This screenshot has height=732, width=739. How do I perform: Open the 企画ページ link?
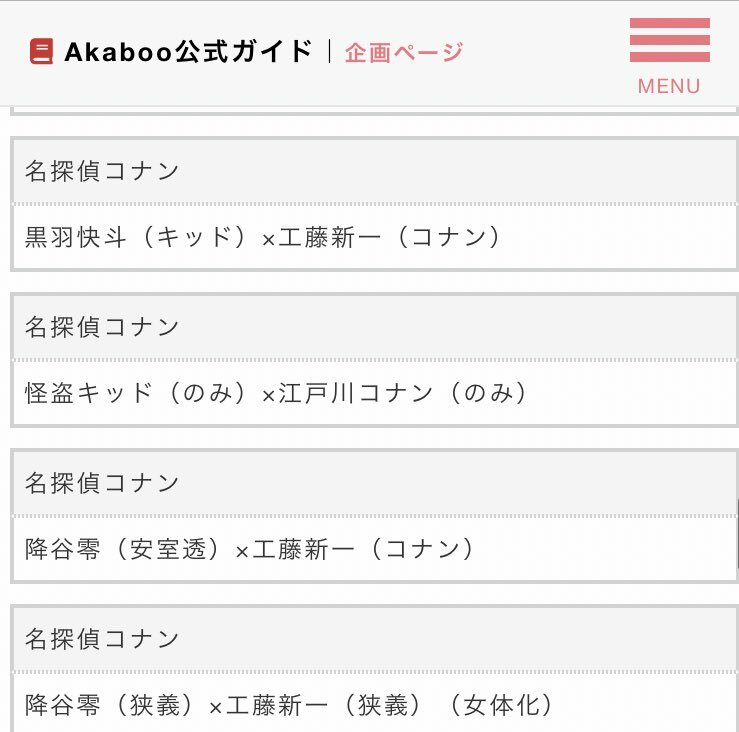pyautogui.click(x=404, y=52)
